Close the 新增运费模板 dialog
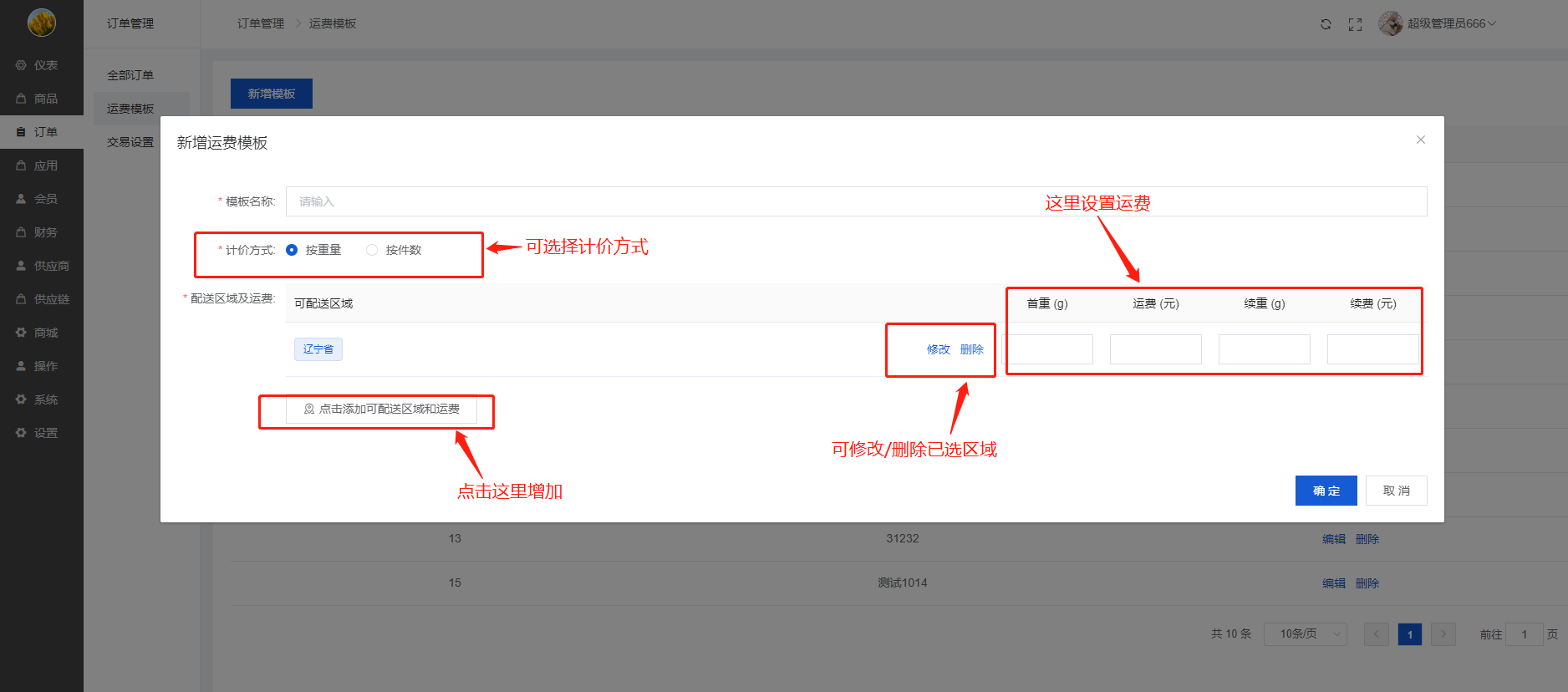This screenshot has width=1568, height=692. pos(1421,140)
